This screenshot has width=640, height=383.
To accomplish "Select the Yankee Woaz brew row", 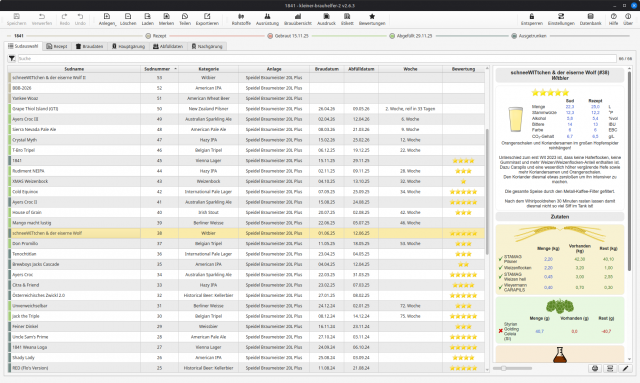I will click(247, 98).
